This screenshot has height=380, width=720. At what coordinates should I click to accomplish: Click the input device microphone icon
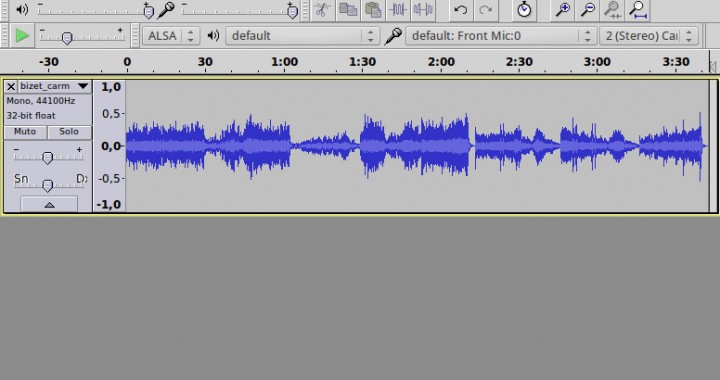393,36
